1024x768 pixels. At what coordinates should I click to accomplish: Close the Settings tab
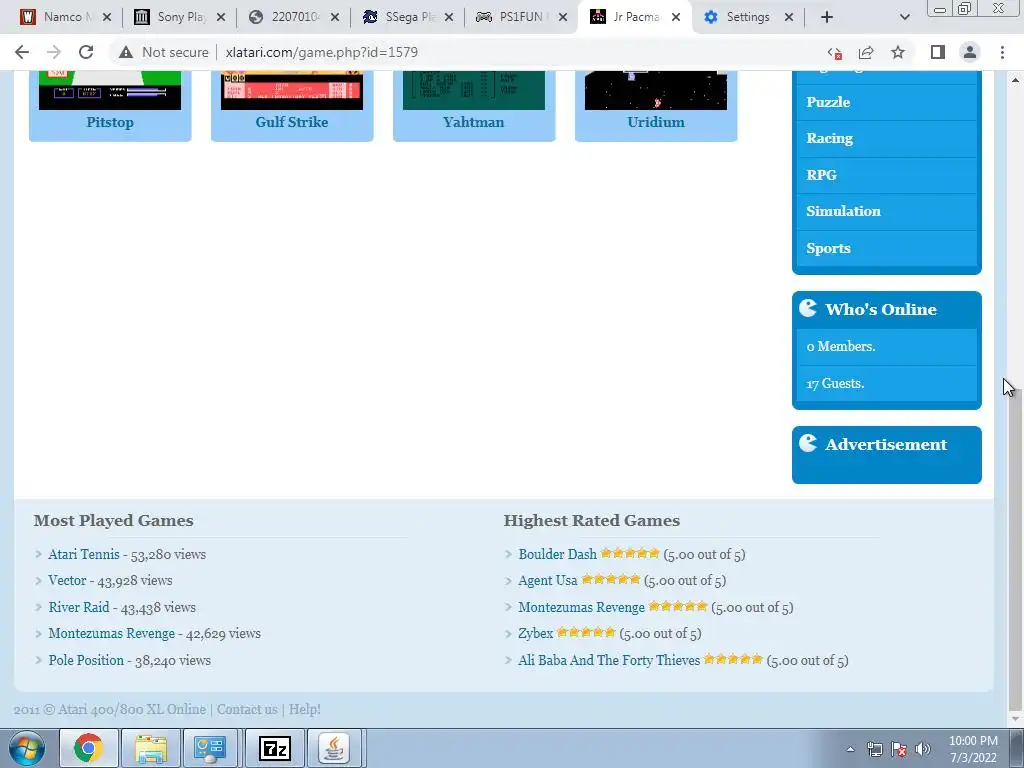coord(789,18)
